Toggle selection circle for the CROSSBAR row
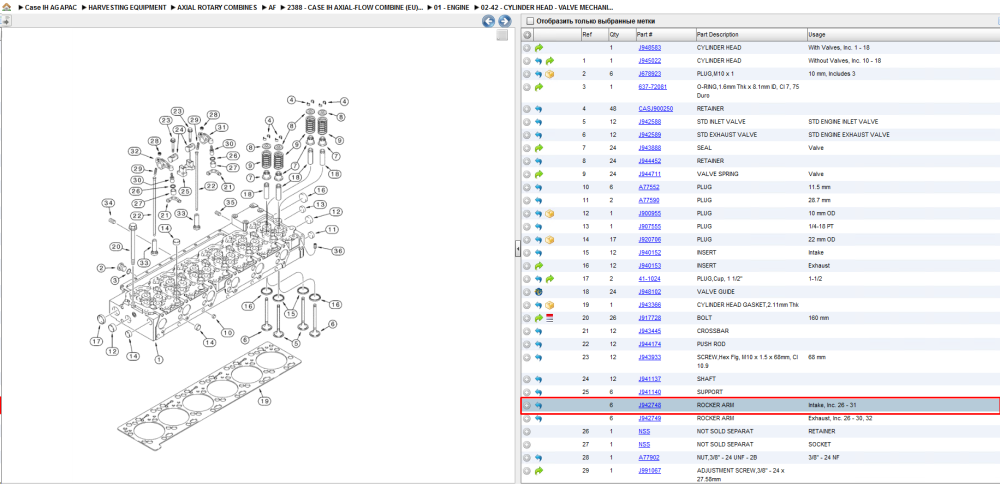 click(x=527, y=331)
